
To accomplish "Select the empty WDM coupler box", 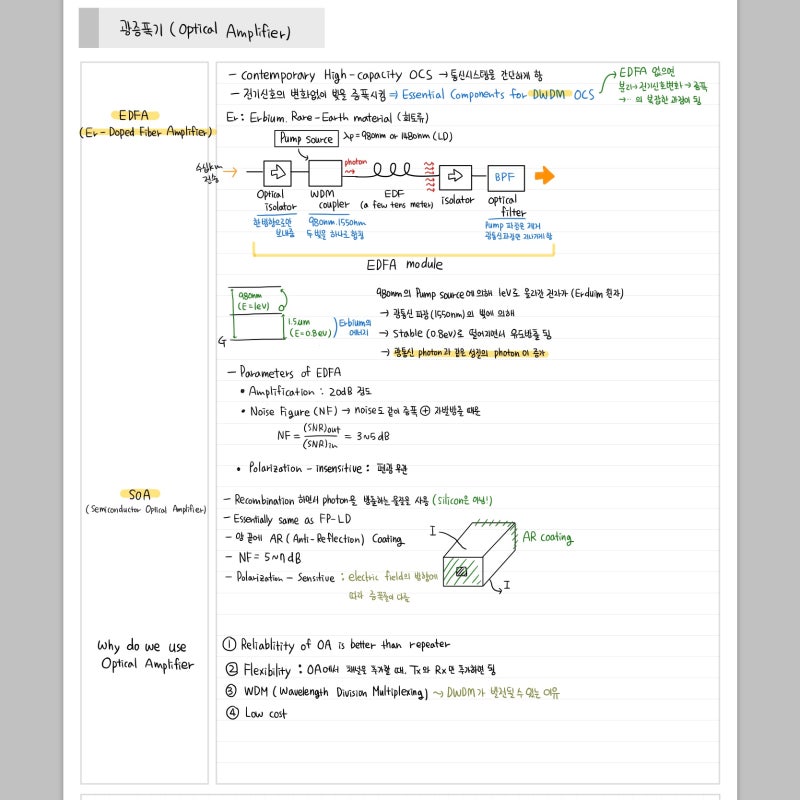I will [x=325, y=173].
